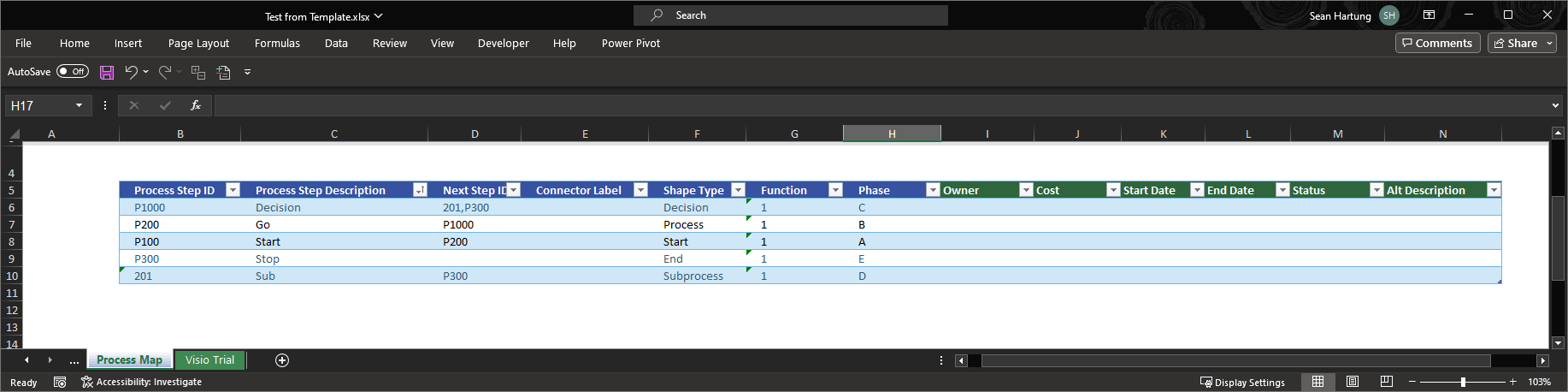Open the Insert ribbon tab
The image size is (1568, 392).
click(128, 43)
